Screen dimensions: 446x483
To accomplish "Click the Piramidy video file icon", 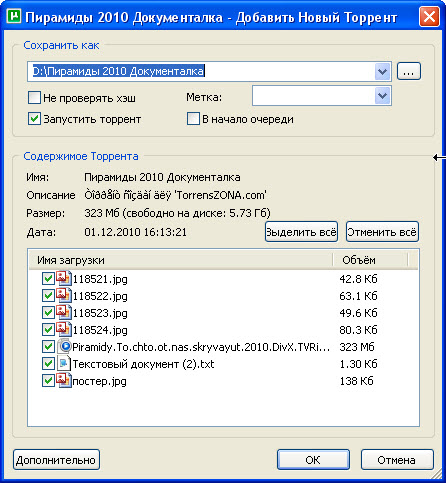I will [64, 347].
